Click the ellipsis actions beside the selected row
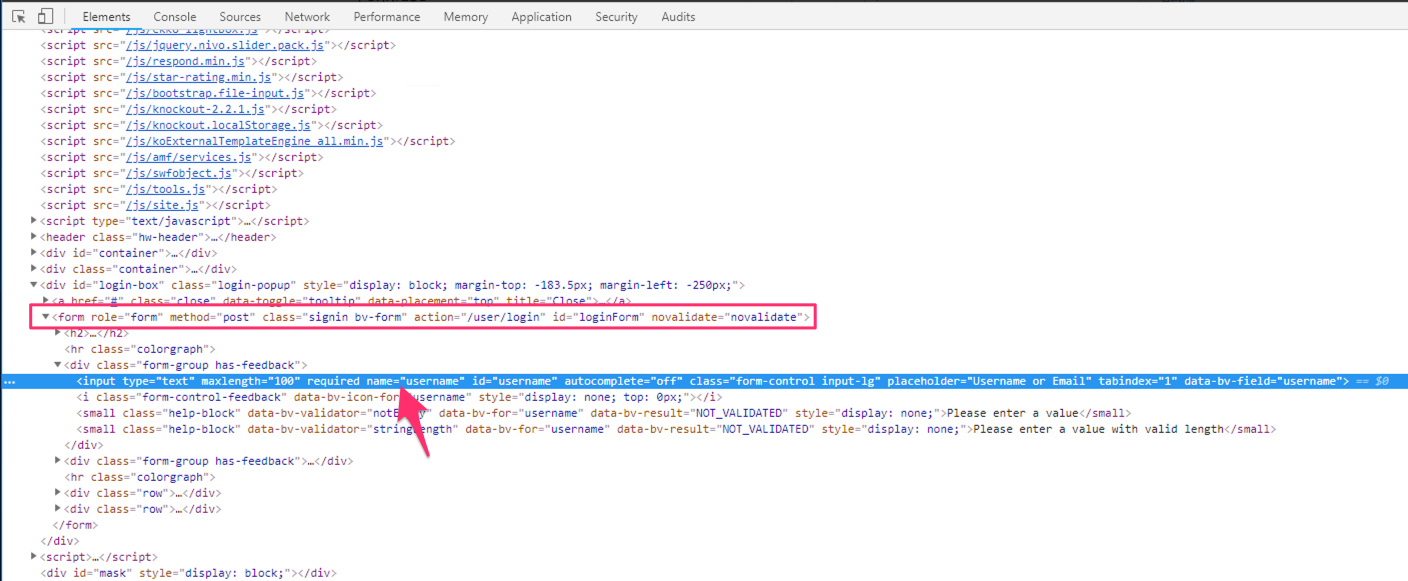 pyautogui.click(x=9, y=381)
